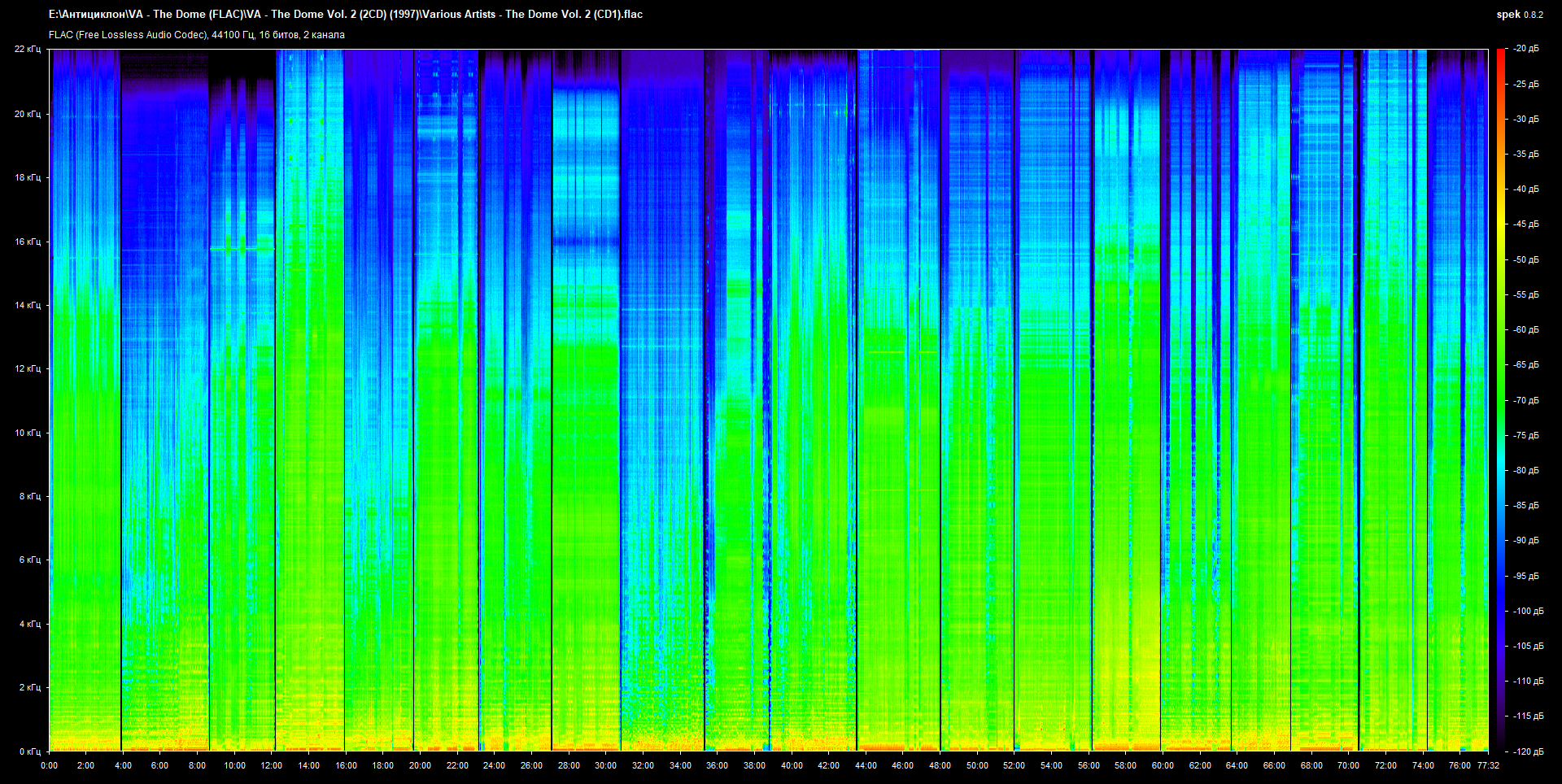Image resolution: width=1562 pixels, height=784 pixels.
Task: Click the 4 кГц frequency axis label
Action: pos(29,624)
